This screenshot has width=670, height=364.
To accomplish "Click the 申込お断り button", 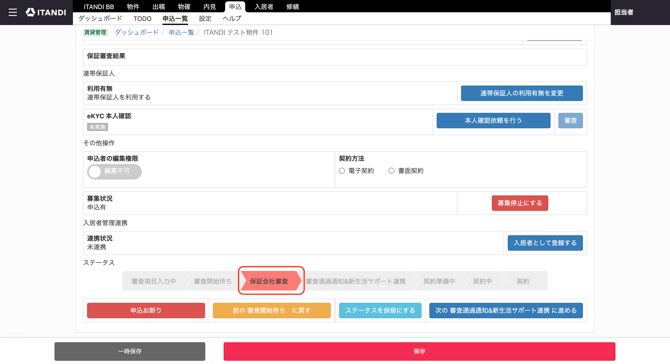I will pyautogui.click(x=146, y=311).
